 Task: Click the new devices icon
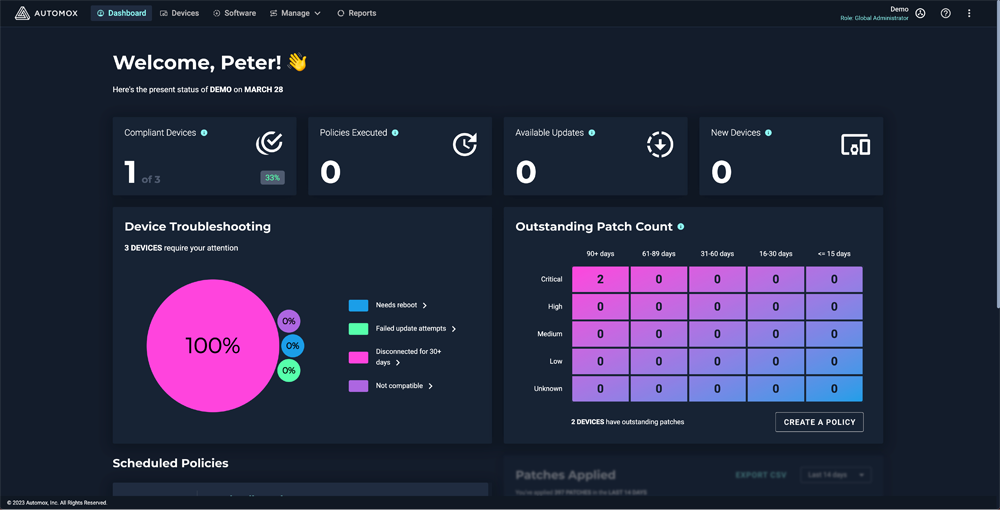(856, 145)
